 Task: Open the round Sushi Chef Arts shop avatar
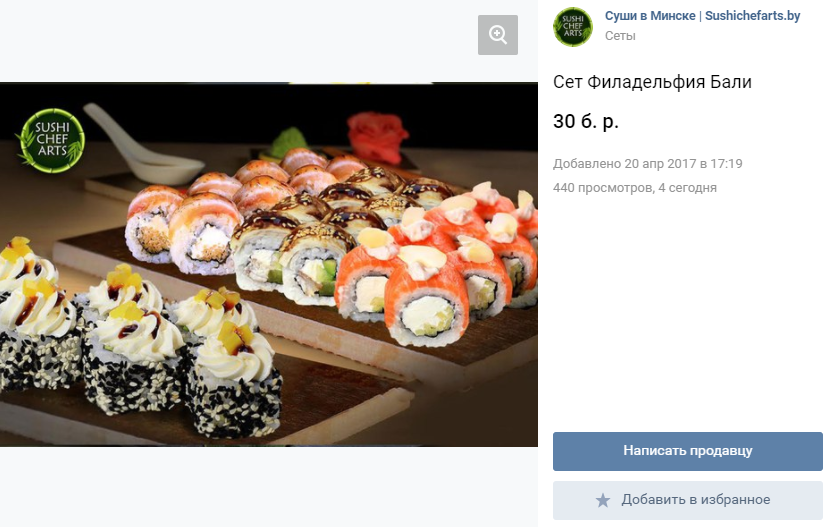[x=573, y=27]
